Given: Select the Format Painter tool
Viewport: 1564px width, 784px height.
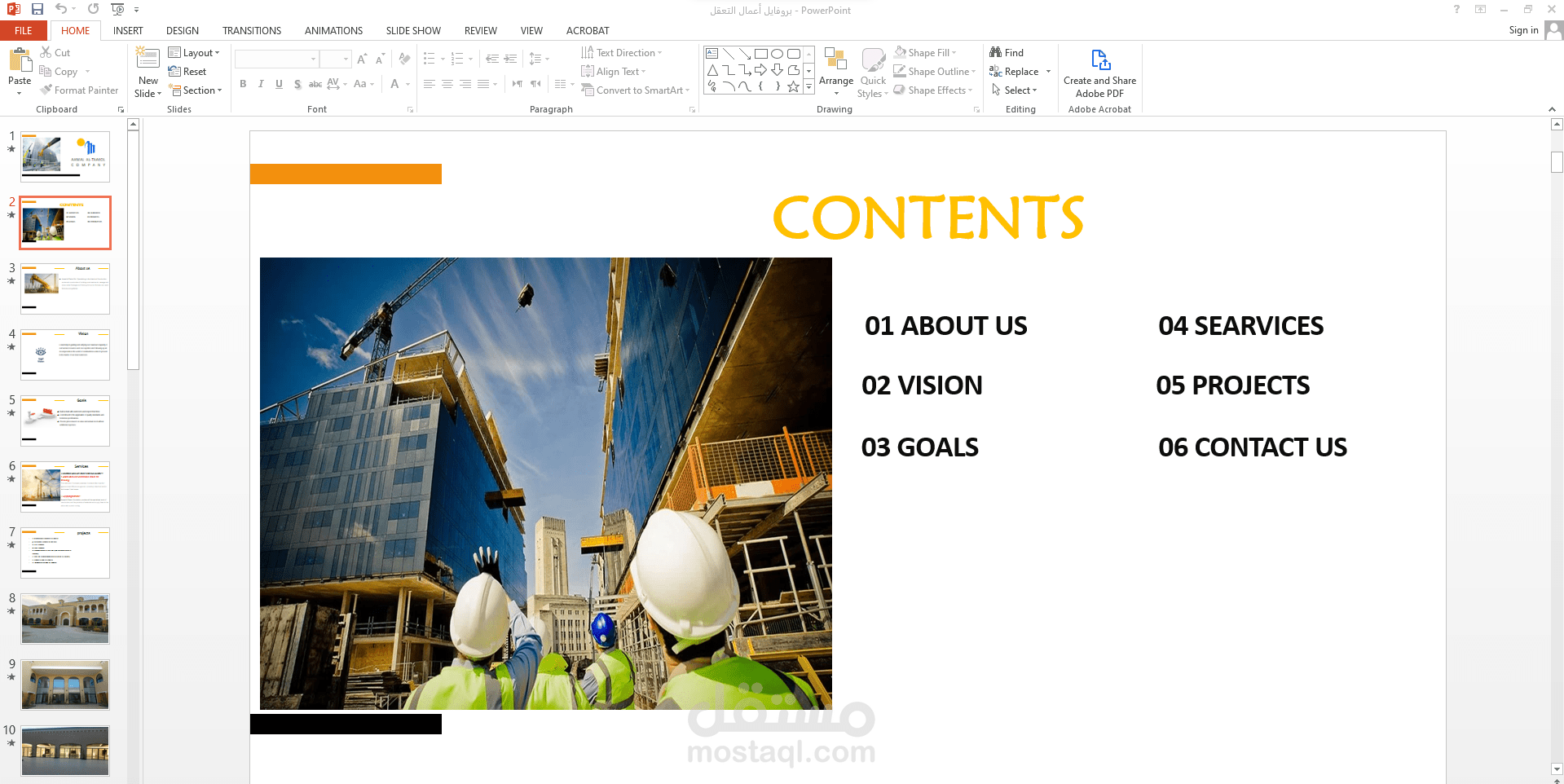Looking at the screenshot, I should [x=79, y=90].
